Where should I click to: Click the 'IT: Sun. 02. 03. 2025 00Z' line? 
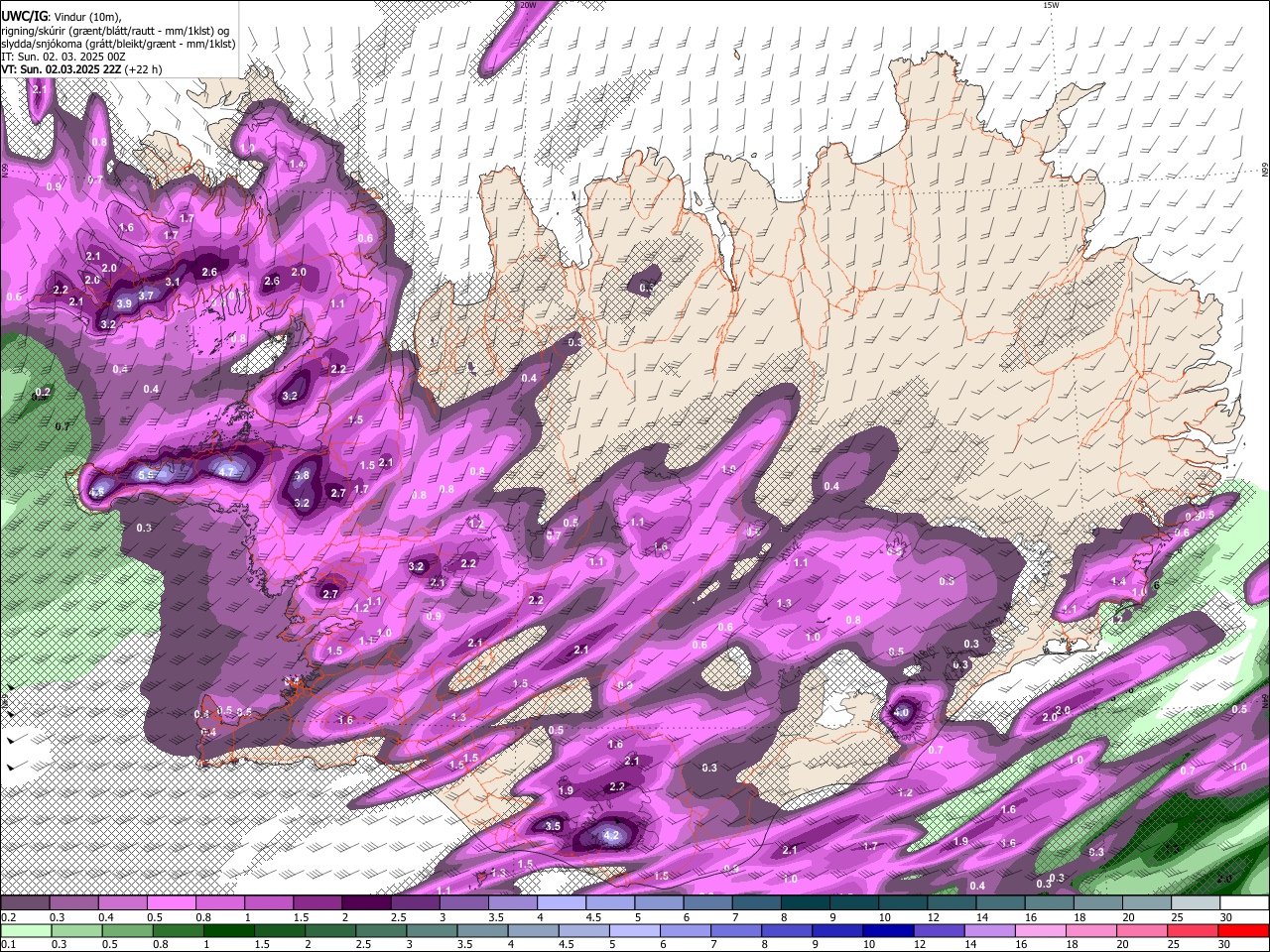[63, 57]
